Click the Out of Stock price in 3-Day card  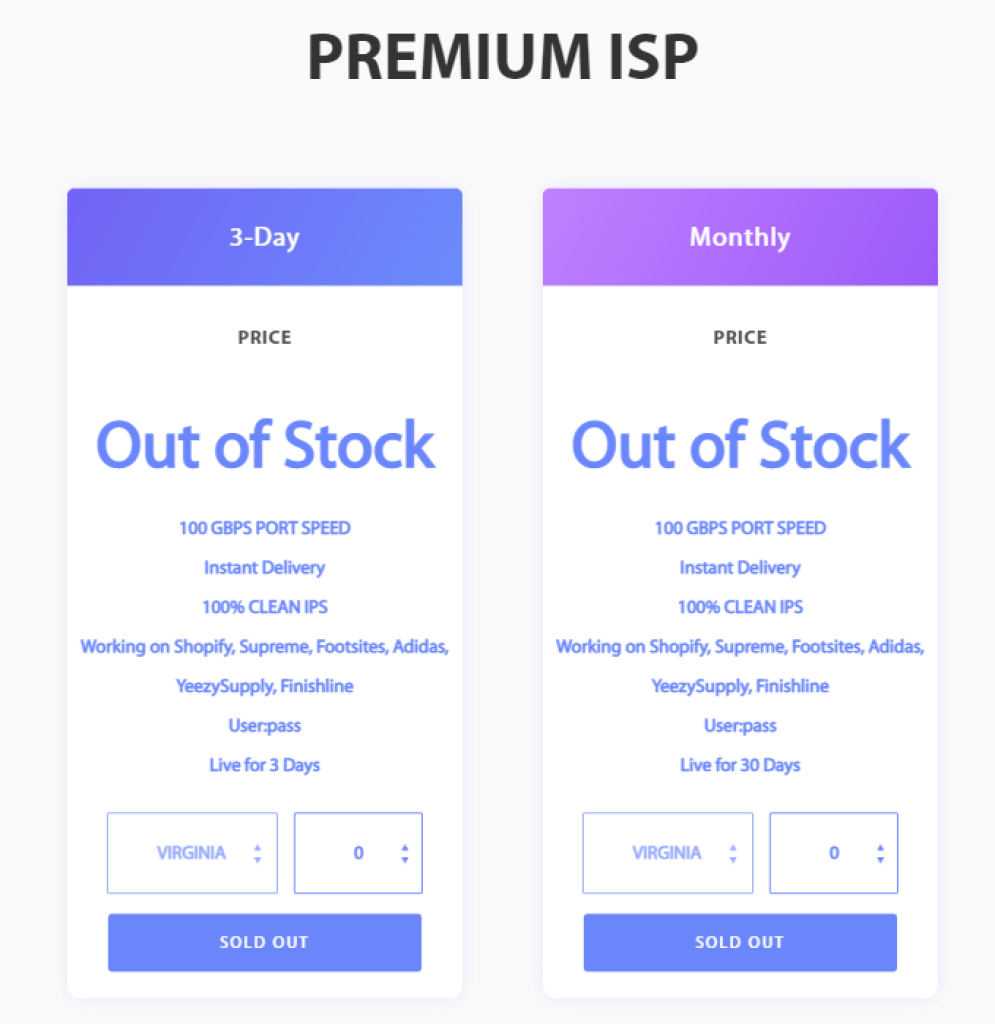click(265, 445)
